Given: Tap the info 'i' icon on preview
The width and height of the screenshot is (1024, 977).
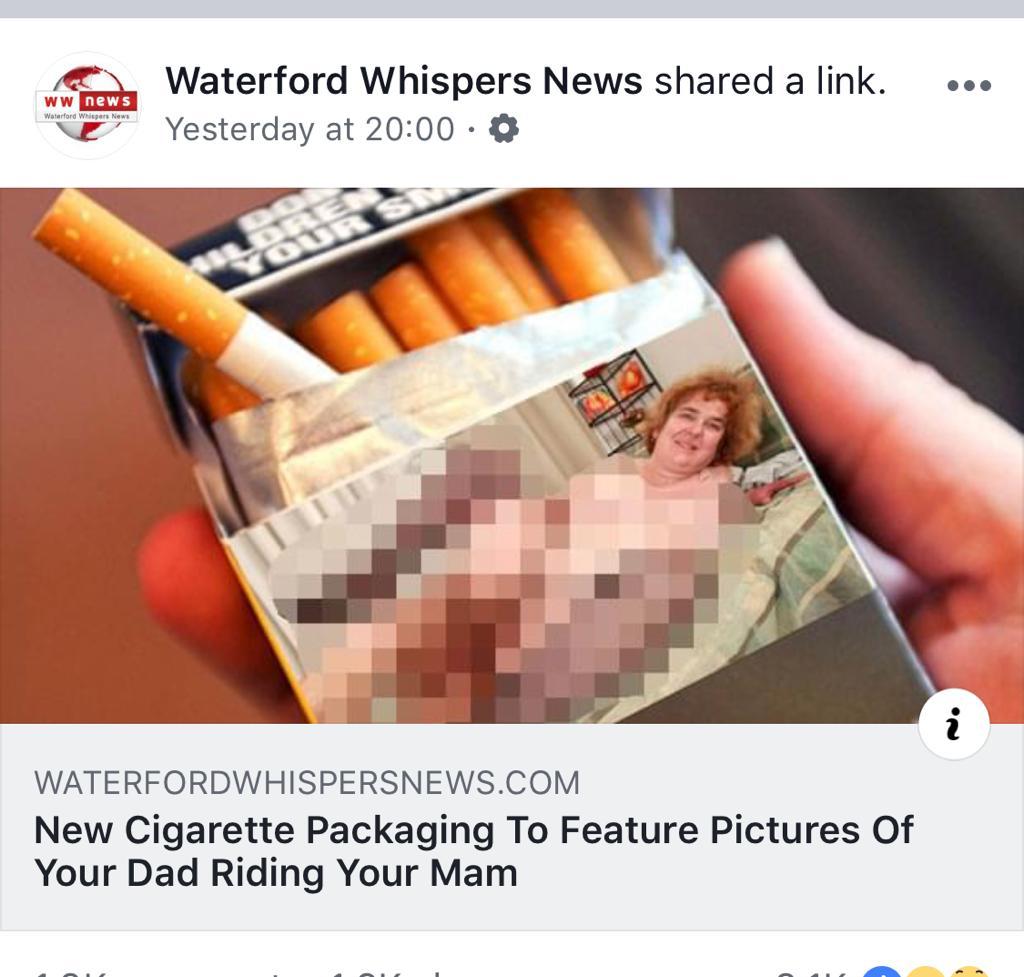Looking at the screenshot, I should point(954,724).
